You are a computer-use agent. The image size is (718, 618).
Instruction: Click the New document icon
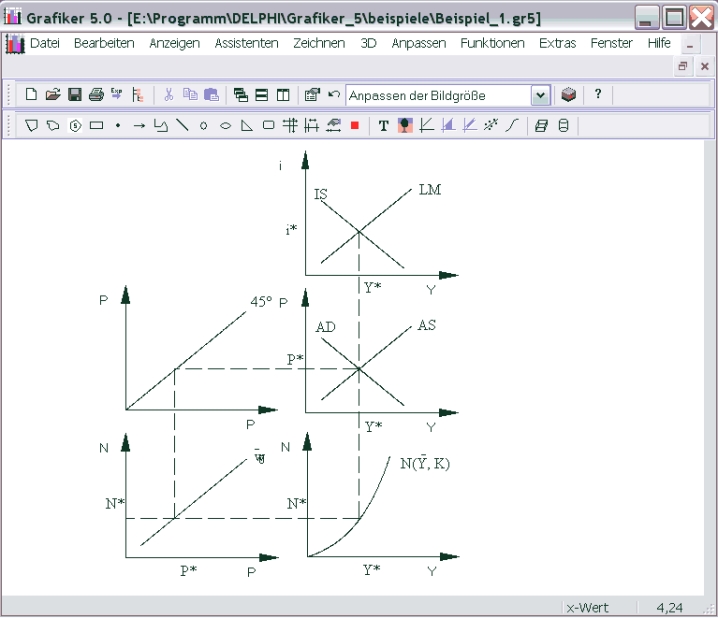point(31,95)
